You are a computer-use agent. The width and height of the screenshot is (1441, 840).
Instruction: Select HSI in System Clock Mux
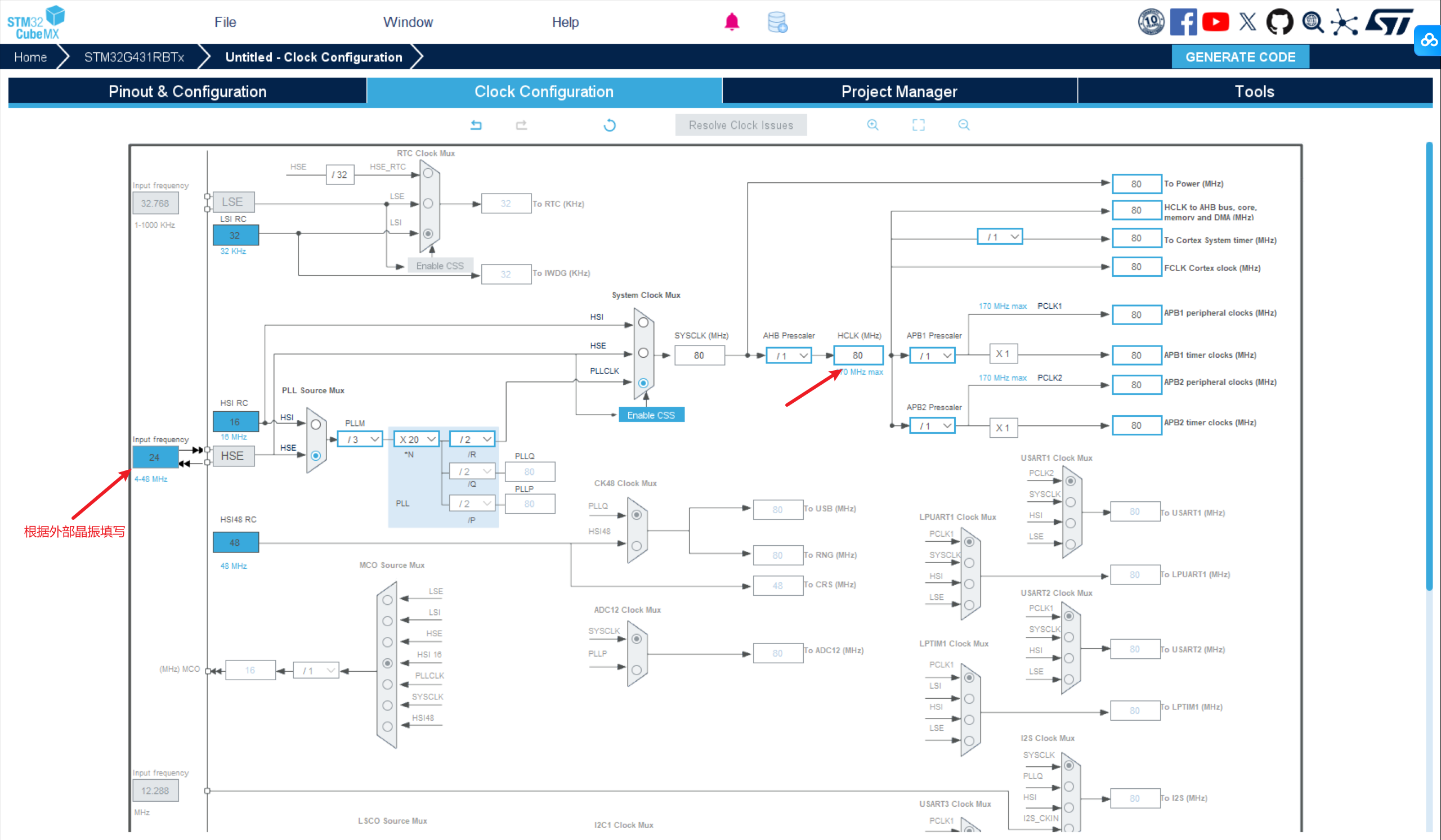coord(643,323)
